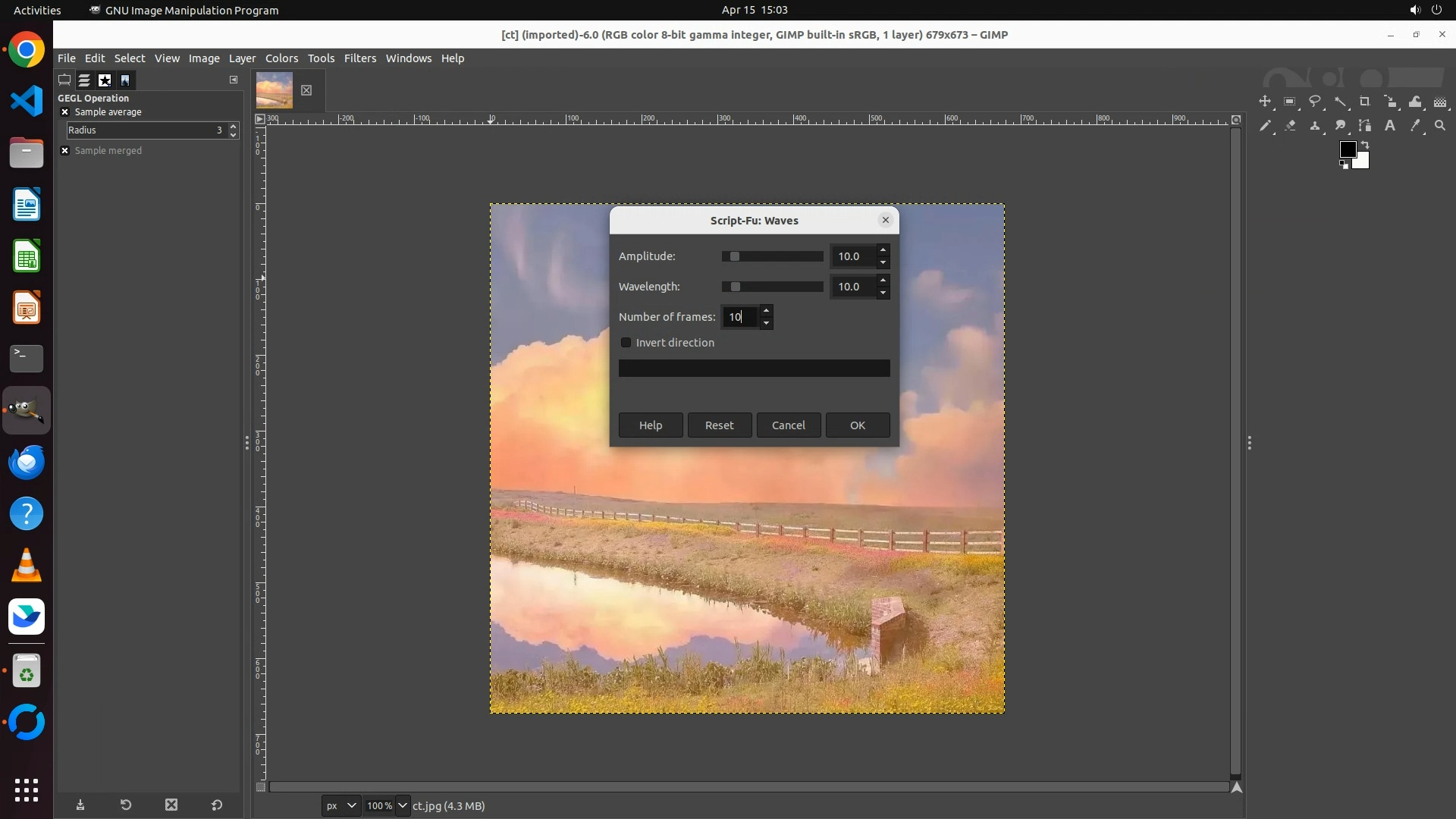Viewport: 1456px width, 819px height.
Task: Select the Text tool
Action: (x=1390, y=126)
